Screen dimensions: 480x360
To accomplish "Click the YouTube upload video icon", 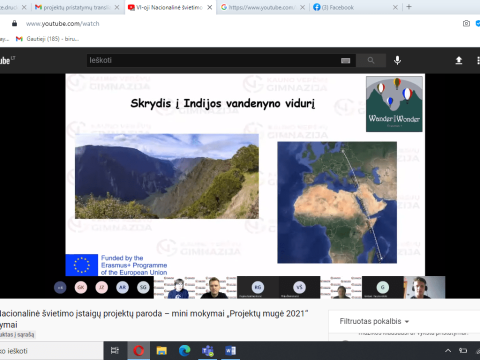I will click(459, 60).
